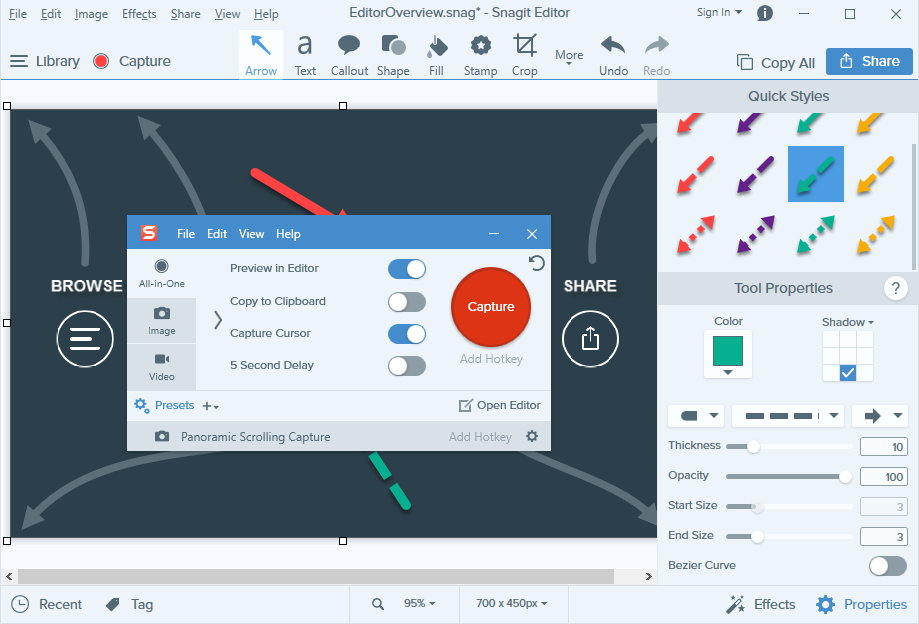Pick the Shape tool
Image resolution: width=919 pixels, height=624 pixels.
pos(393,55)
